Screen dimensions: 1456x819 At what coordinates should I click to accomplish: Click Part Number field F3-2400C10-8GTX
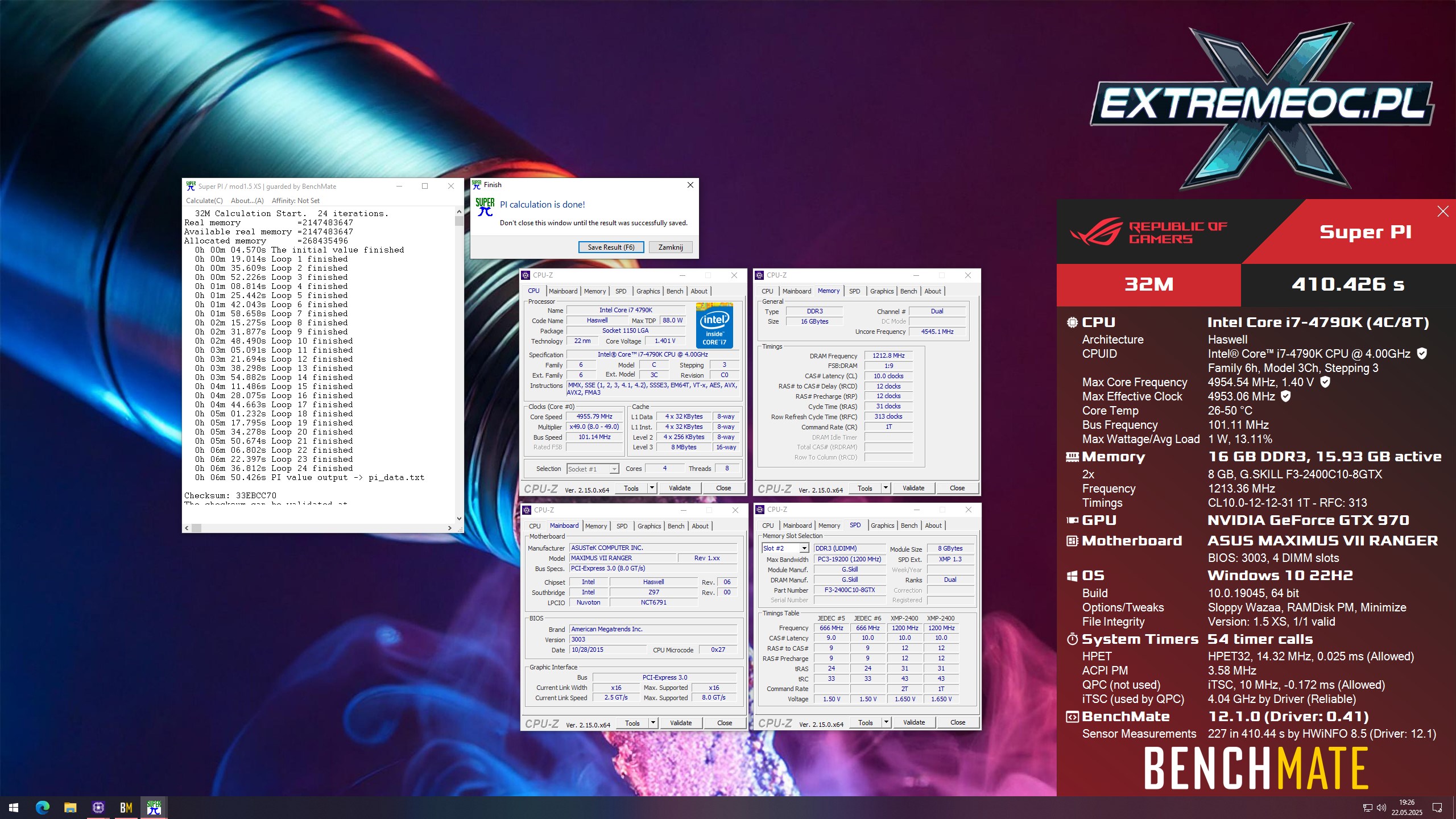pyautogui.click(x=850, y=590)
